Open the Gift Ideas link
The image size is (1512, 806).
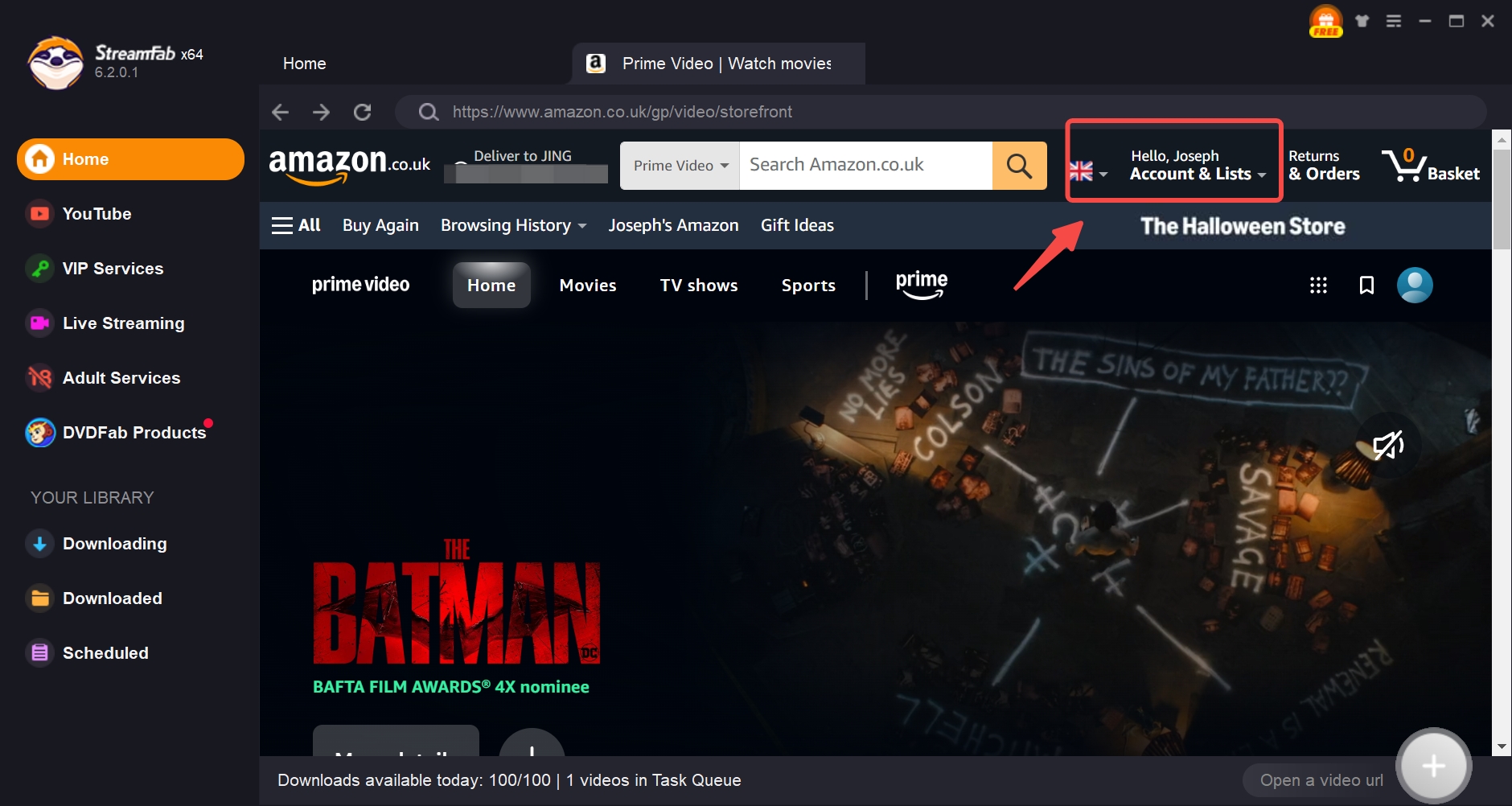(x=797, y=225)
